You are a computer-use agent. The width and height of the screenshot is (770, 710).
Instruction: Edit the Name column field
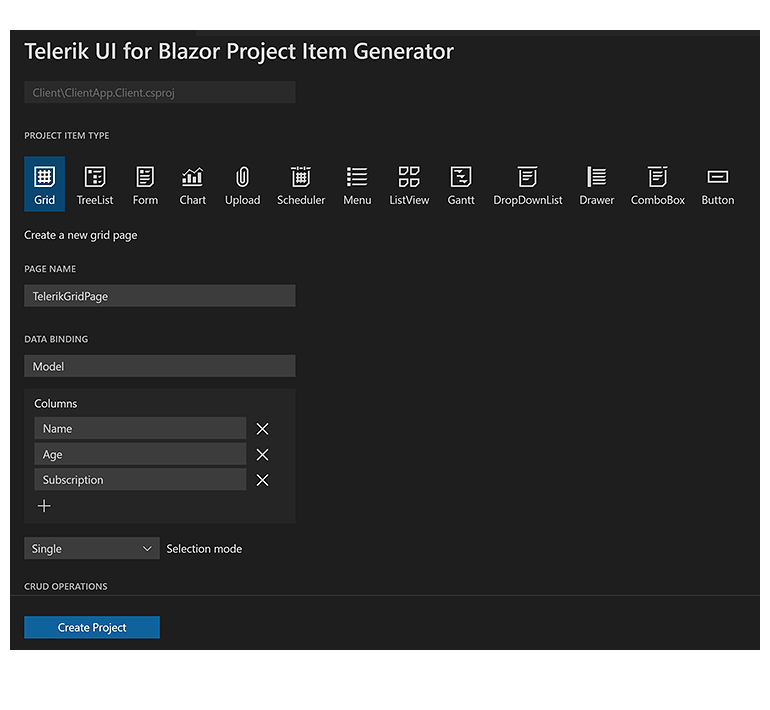tap(140, 428)
